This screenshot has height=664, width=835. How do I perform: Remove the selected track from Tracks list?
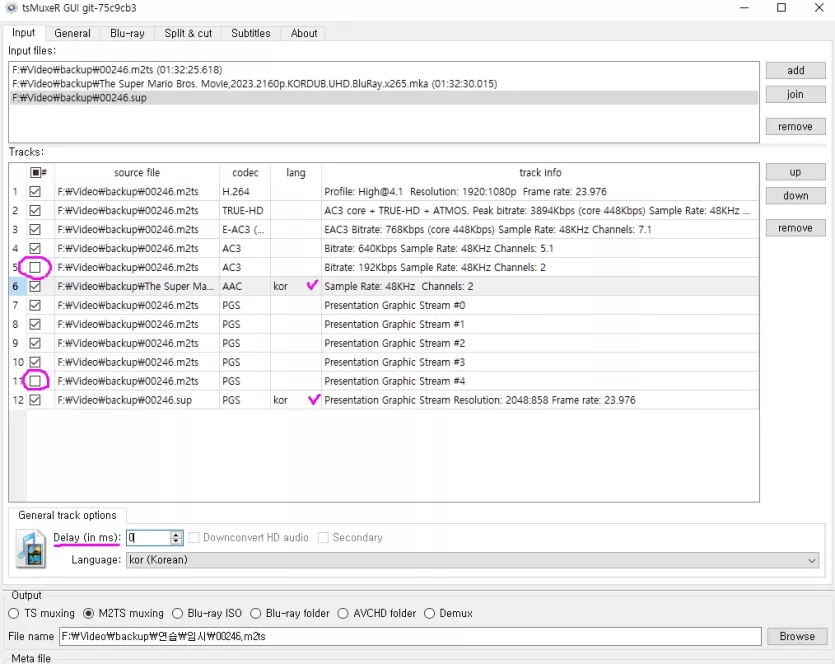[x=796, y=228]
